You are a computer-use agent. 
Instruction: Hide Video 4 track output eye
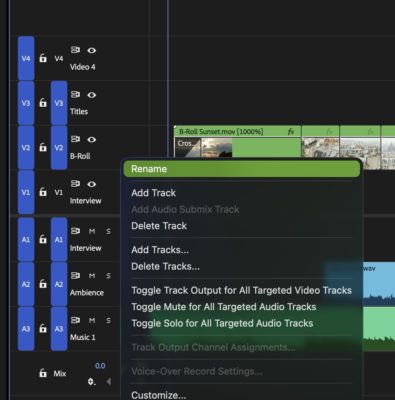coord(92,50)
